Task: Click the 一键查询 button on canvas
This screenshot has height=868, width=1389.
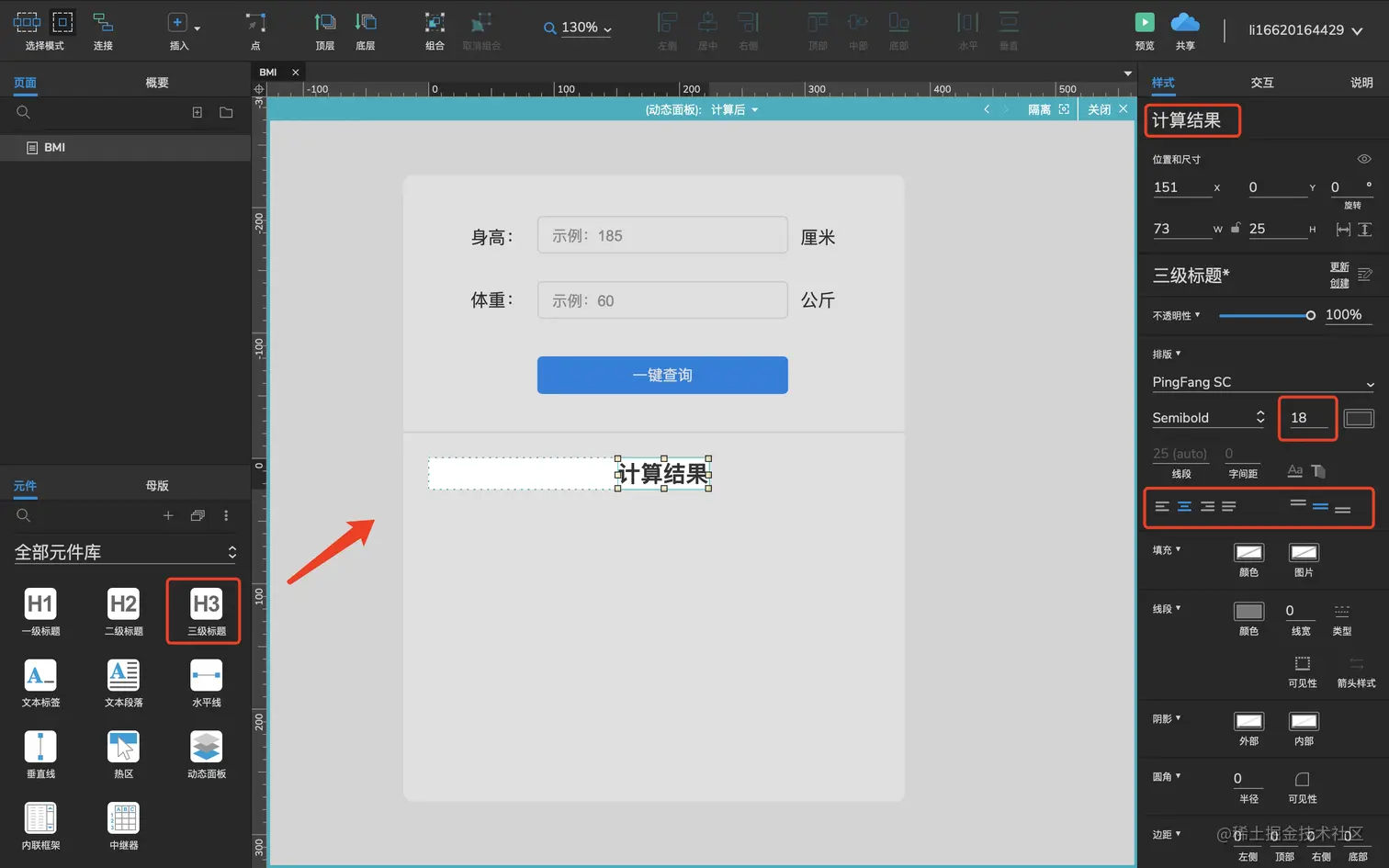Action: pos(662,375)
